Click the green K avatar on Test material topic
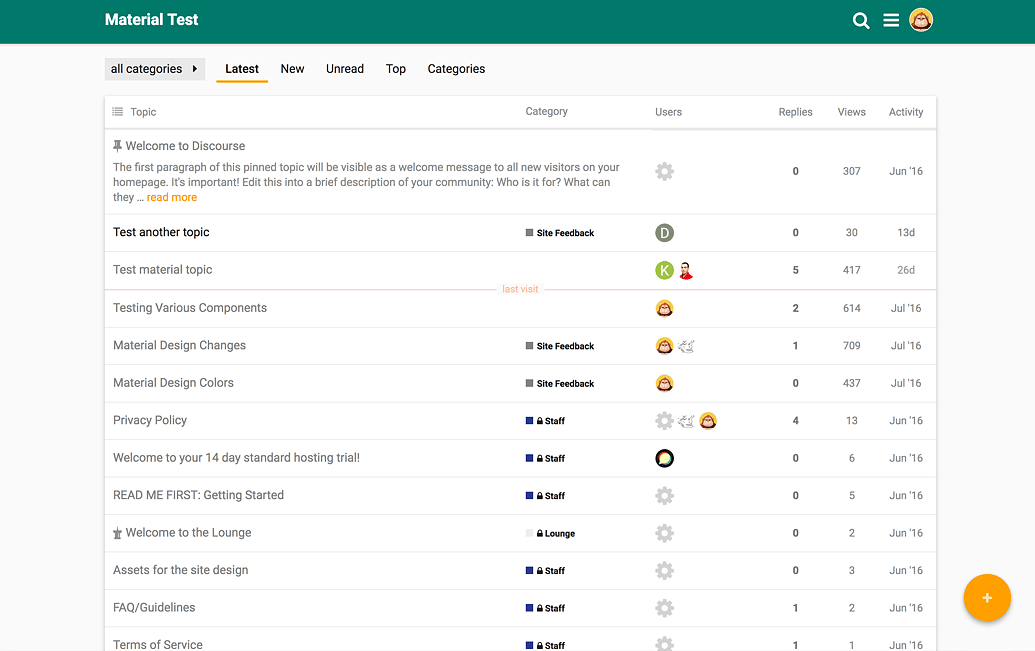 [664, 270]
